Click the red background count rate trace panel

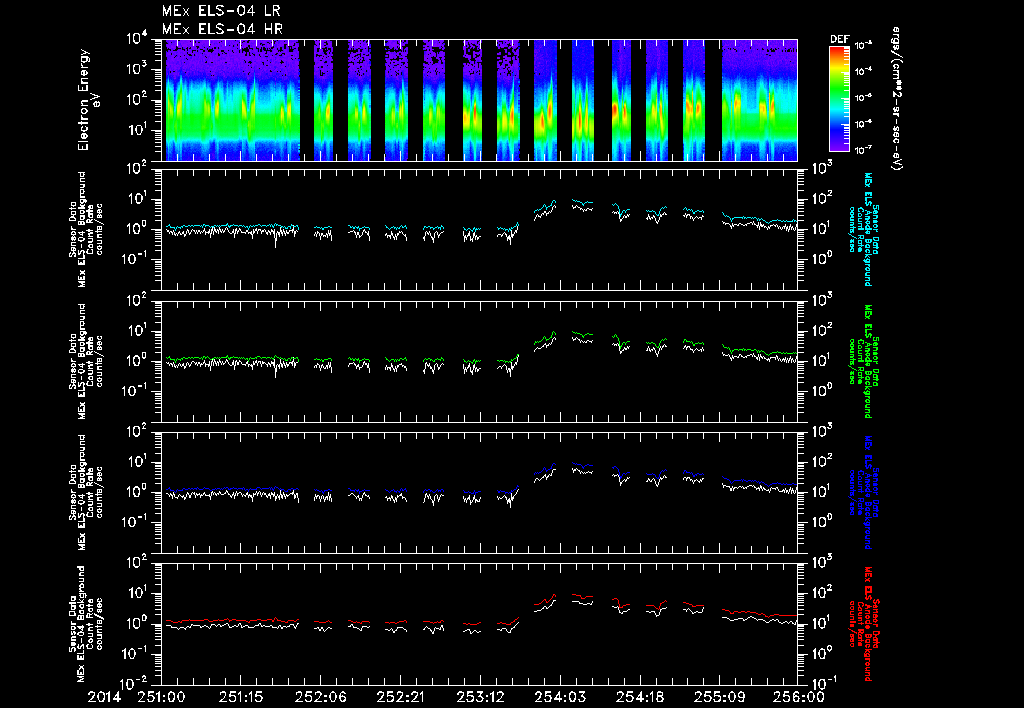(x=479, y=624)
